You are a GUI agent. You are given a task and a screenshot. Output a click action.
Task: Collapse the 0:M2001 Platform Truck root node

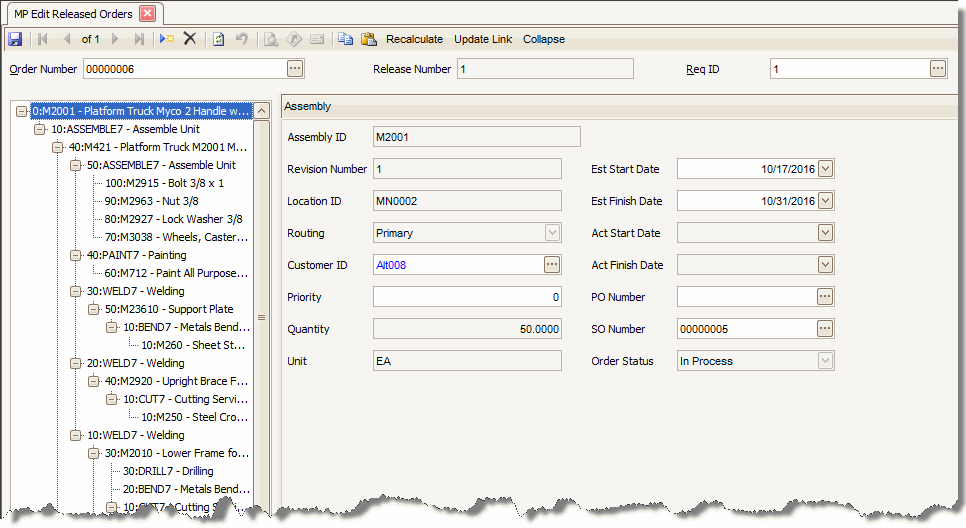click(22, 111)
